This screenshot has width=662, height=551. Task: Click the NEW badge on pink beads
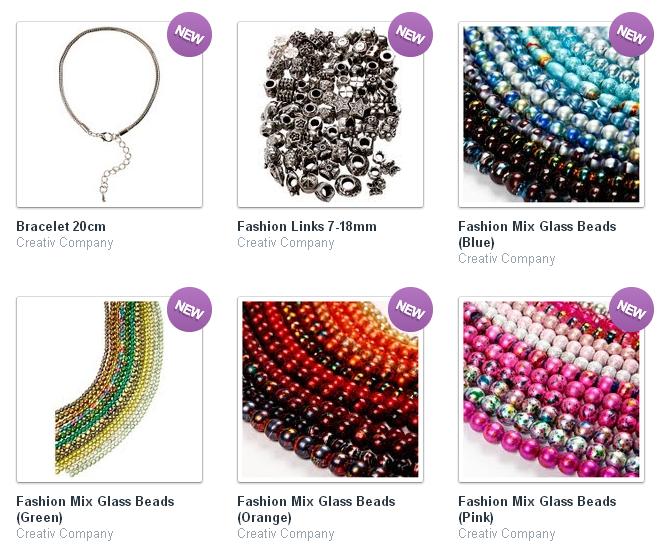(x=631, y=309)
